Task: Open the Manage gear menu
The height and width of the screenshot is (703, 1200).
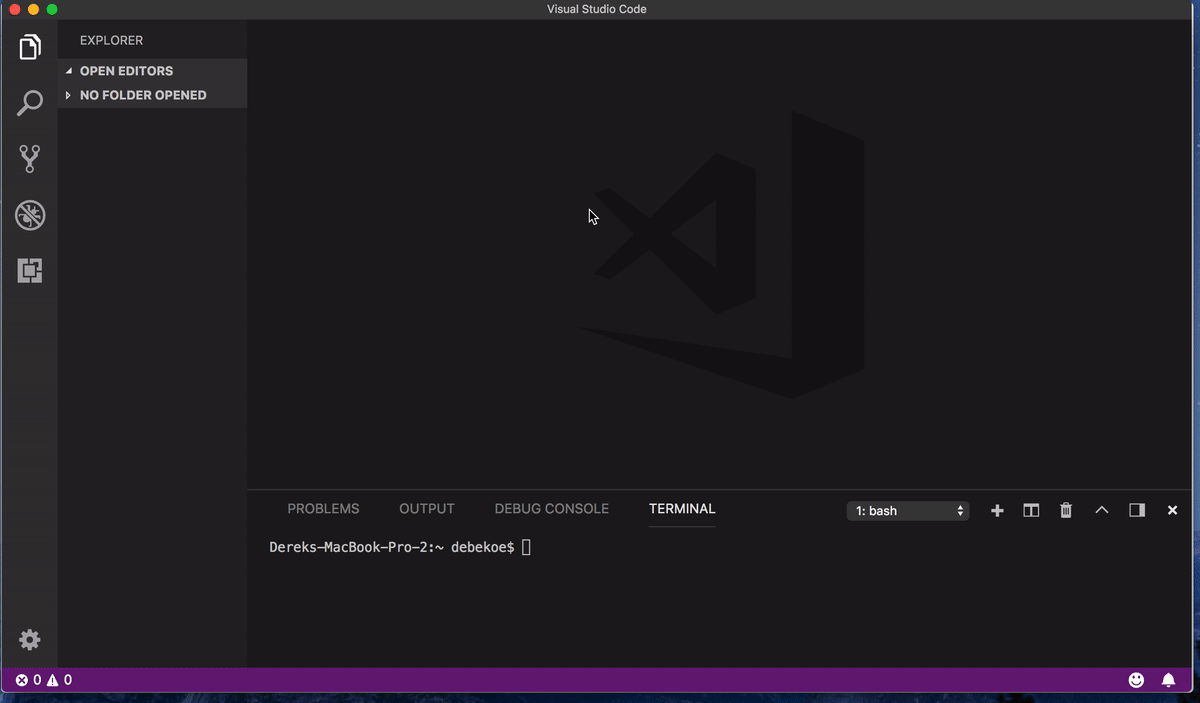Action: 30,640
